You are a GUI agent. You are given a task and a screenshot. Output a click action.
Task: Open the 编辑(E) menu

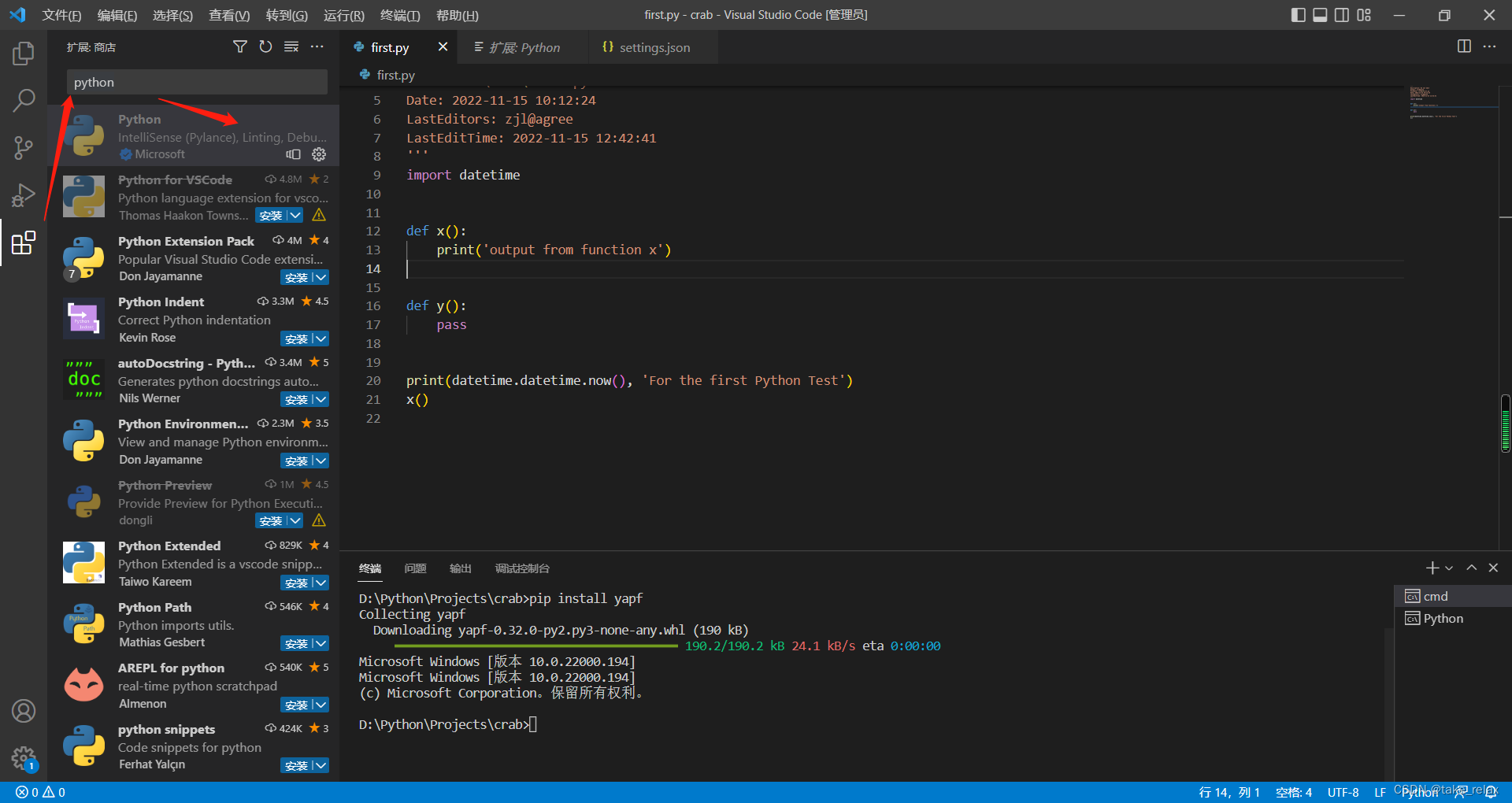pos(117,15)
